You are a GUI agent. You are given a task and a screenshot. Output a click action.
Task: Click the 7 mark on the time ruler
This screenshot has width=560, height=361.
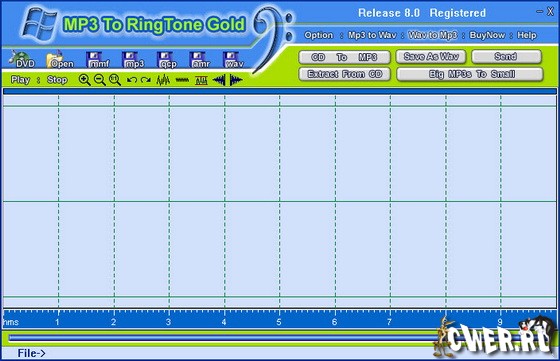tap(389, 322)
